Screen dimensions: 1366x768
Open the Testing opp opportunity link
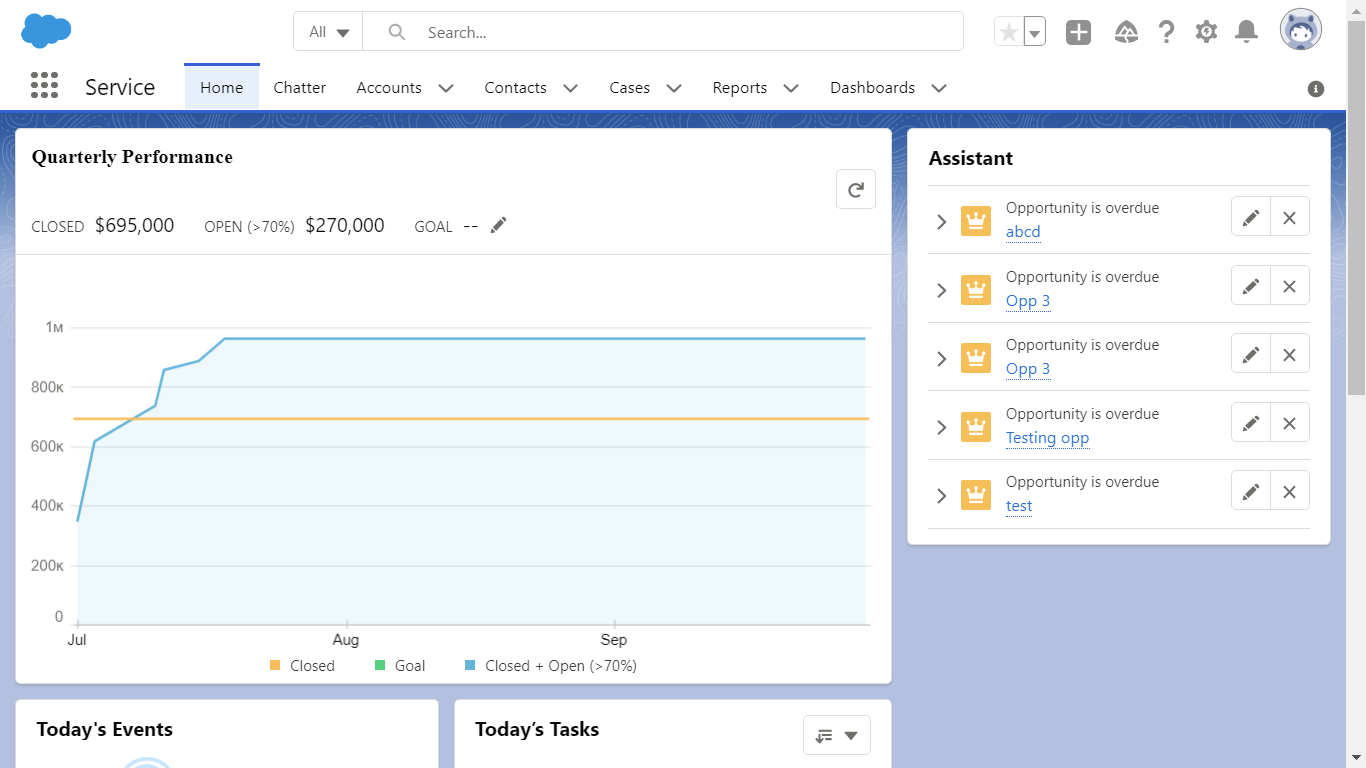pos(1047,438)
